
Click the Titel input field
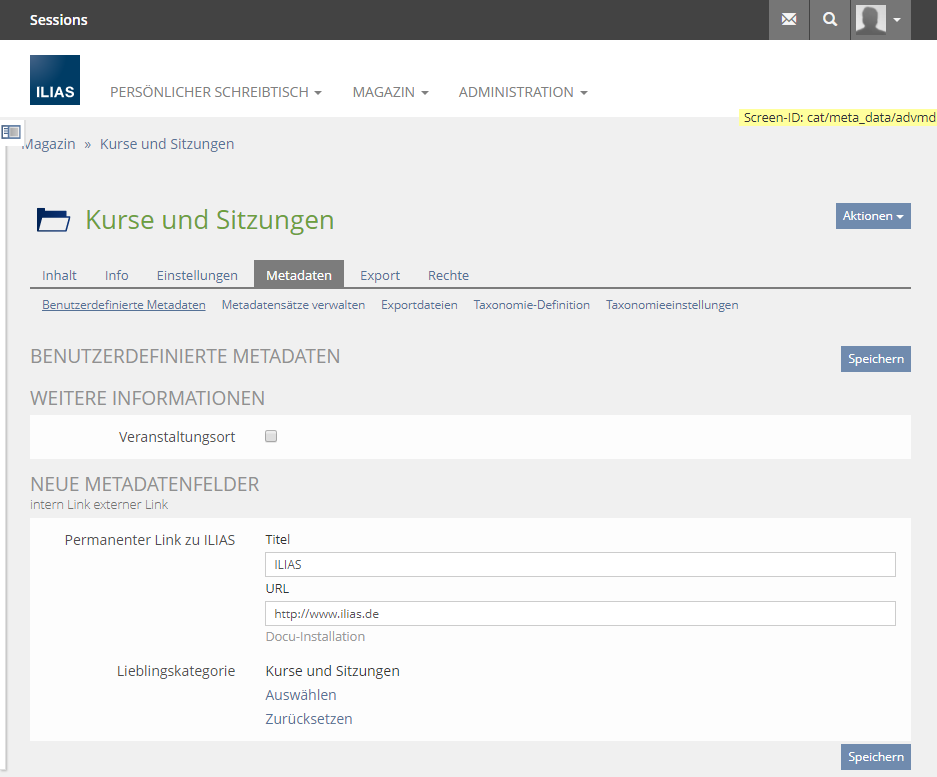[580, 565]
